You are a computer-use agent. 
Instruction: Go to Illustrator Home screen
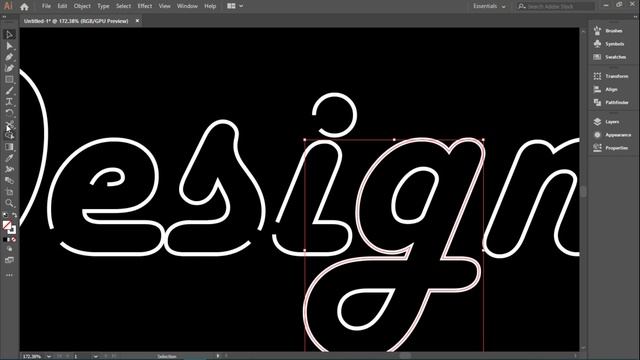click(24, 7)
